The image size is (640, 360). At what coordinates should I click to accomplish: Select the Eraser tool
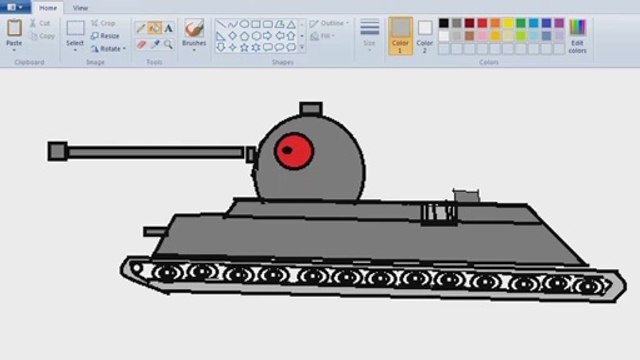click(x=141, y=44)
